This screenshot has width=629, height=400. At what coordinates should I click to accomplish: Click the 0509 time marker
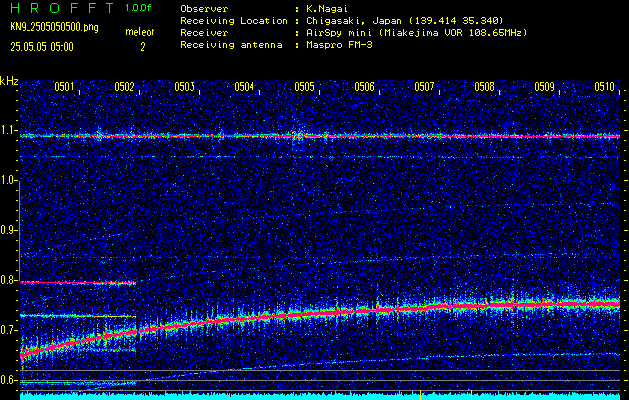[x=544, y=87]
